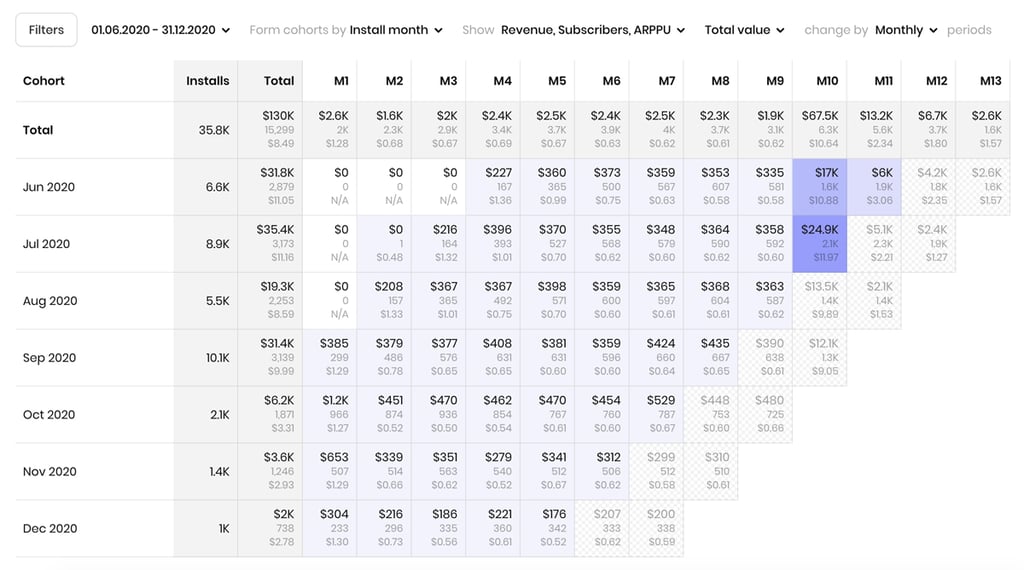Viewport: 1024px width, 570px height.
Task: Click the Cohort column header
Action: [x=43, y=81]
